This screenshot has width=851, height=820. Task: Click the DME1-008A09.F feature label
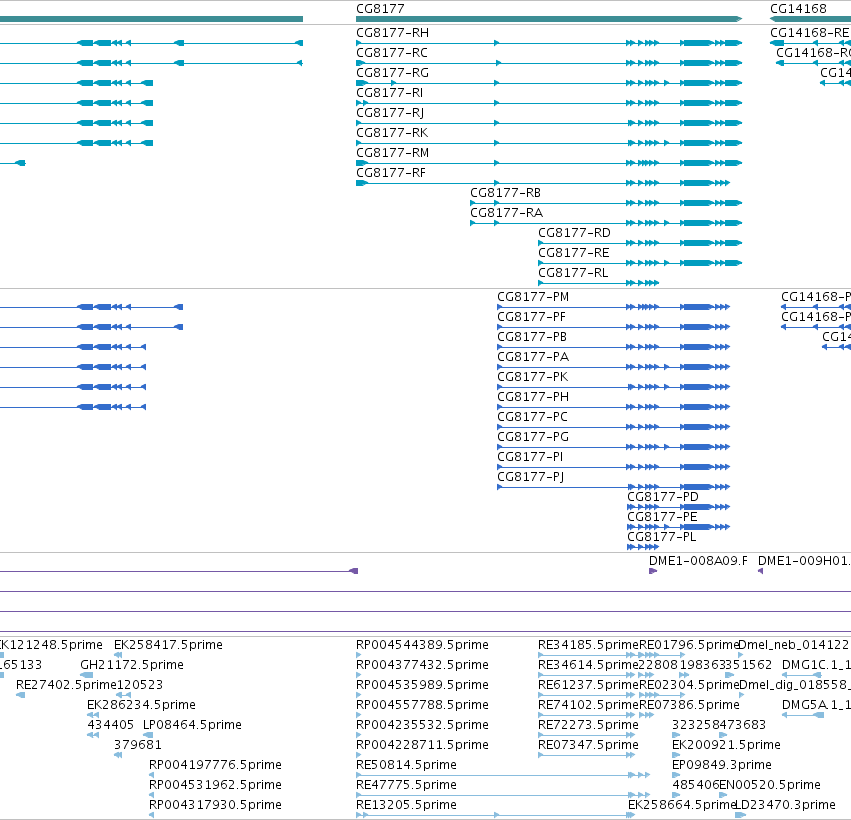(698, 561)
